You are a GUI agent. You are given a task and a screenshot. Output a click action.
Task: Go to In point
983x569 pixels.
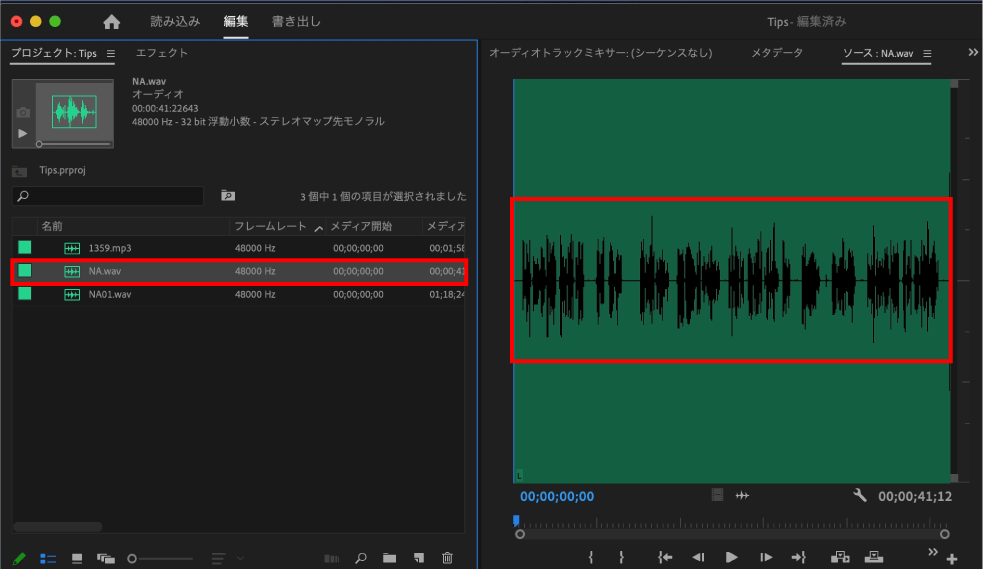tap(665, 557)
